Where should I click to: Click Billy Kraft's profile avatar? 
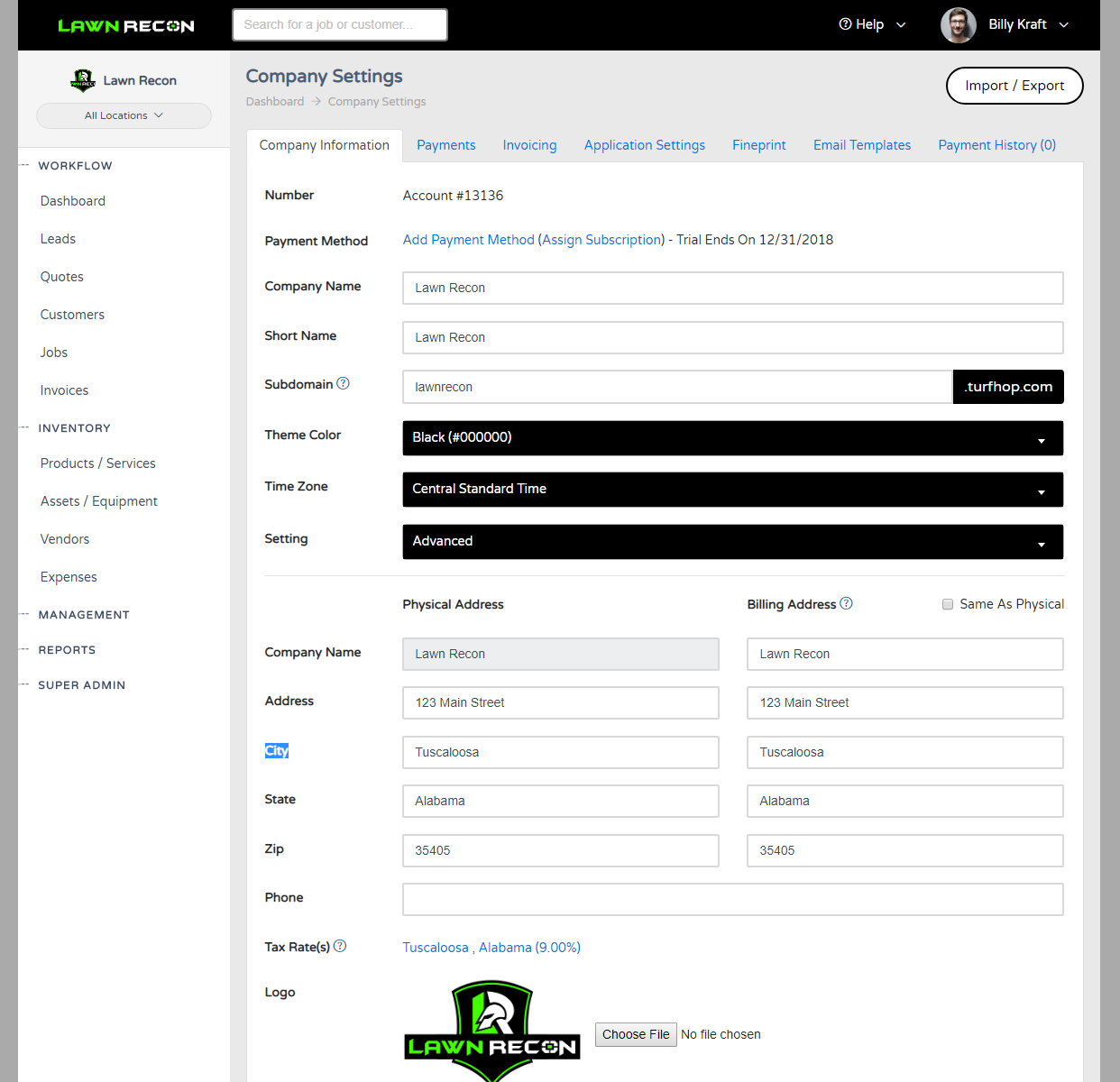958,24
